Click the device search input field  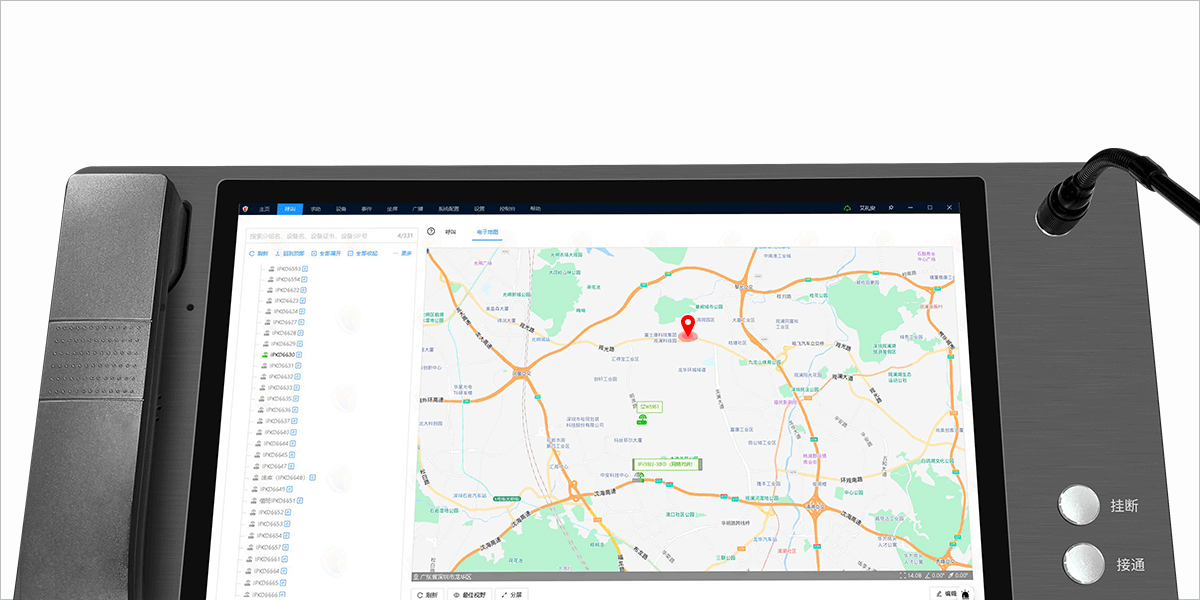(320, 236)
